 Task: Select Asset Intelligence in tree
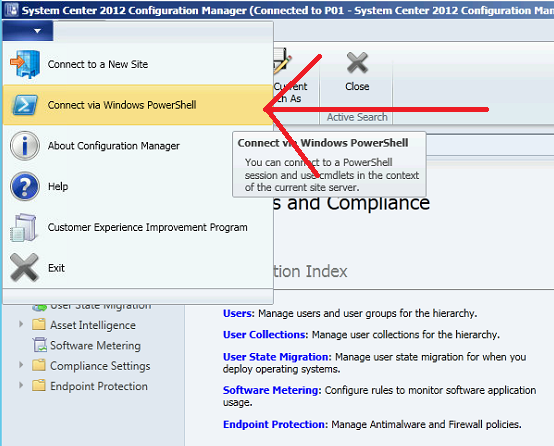tap(93, 325)
